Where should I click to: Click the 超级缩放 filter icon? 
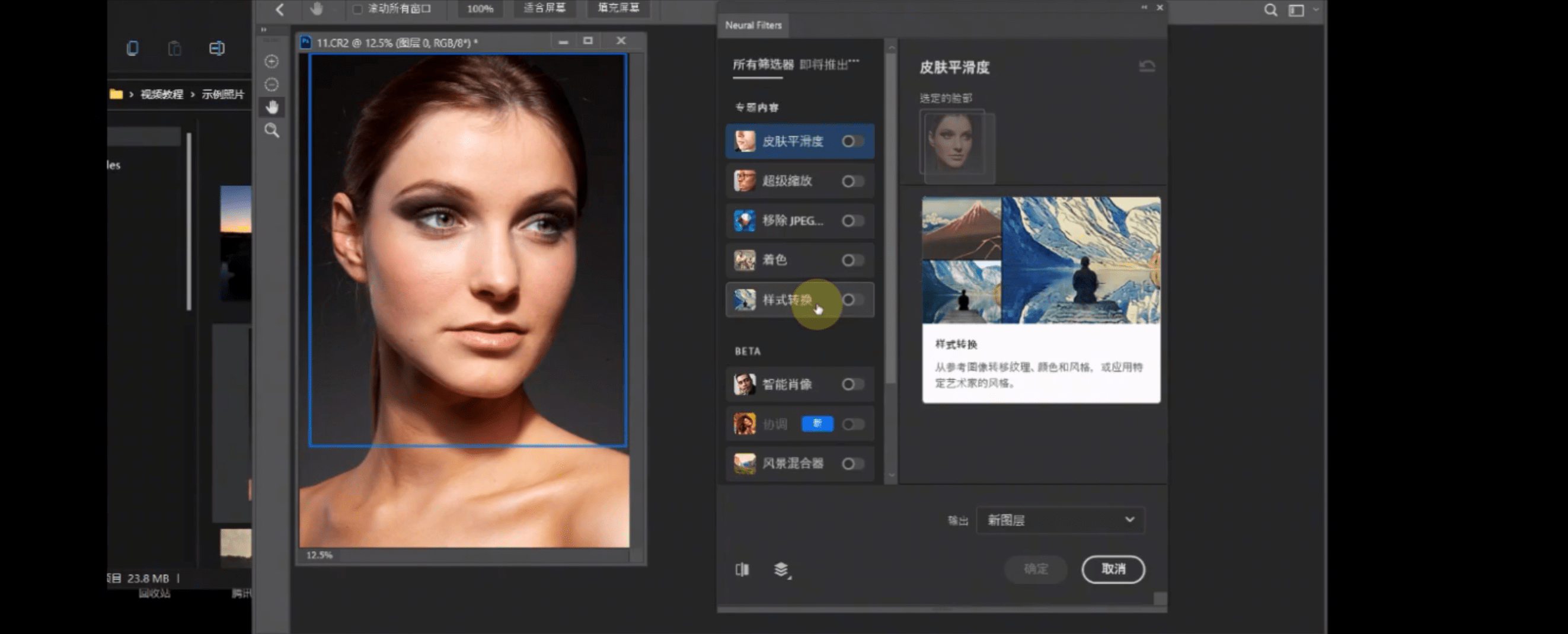point(743,181)
